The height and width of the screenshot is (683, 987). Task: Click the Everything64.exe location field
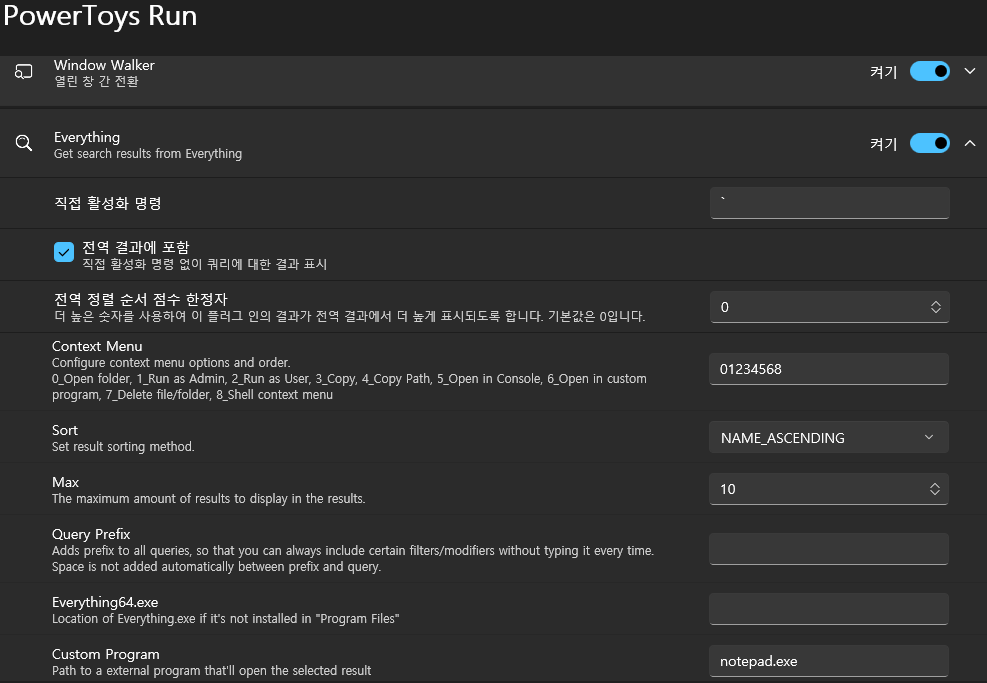tap(828, 608)
